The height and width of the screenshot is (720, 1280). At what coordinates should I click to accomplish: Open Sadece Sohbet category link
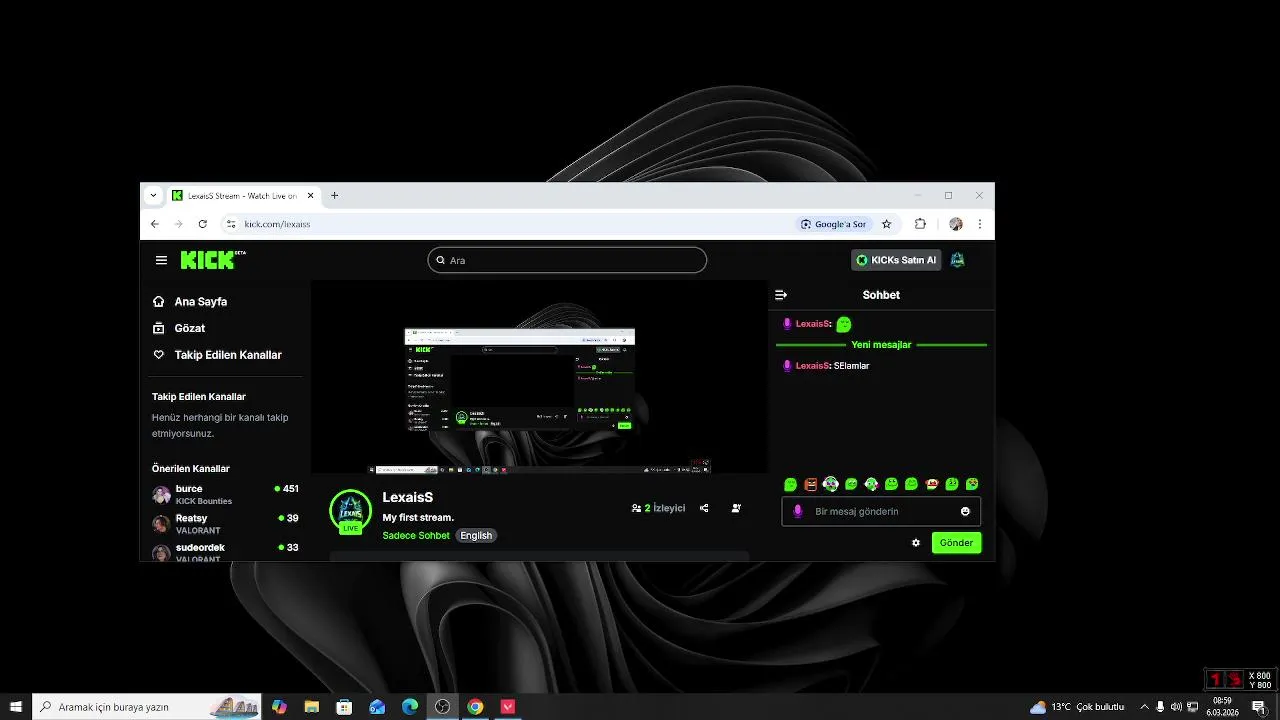pos(416,536)
